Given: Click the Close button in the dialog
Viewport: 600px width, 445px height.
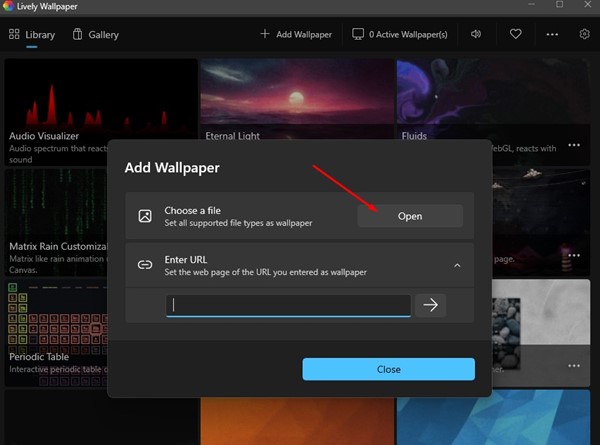Looking at the screenshot, I should pyautogui.click(x=388, y=369).
